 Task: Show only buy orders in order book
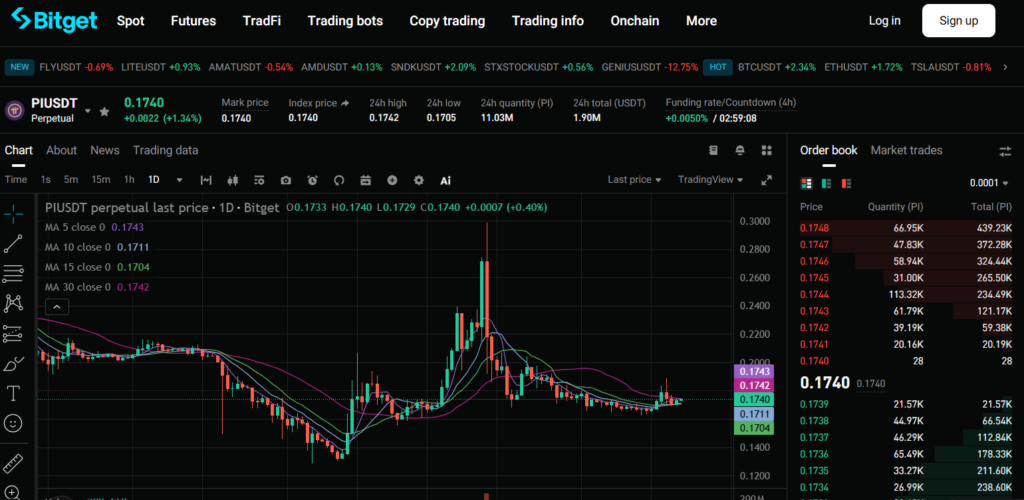tap(826, 184)
